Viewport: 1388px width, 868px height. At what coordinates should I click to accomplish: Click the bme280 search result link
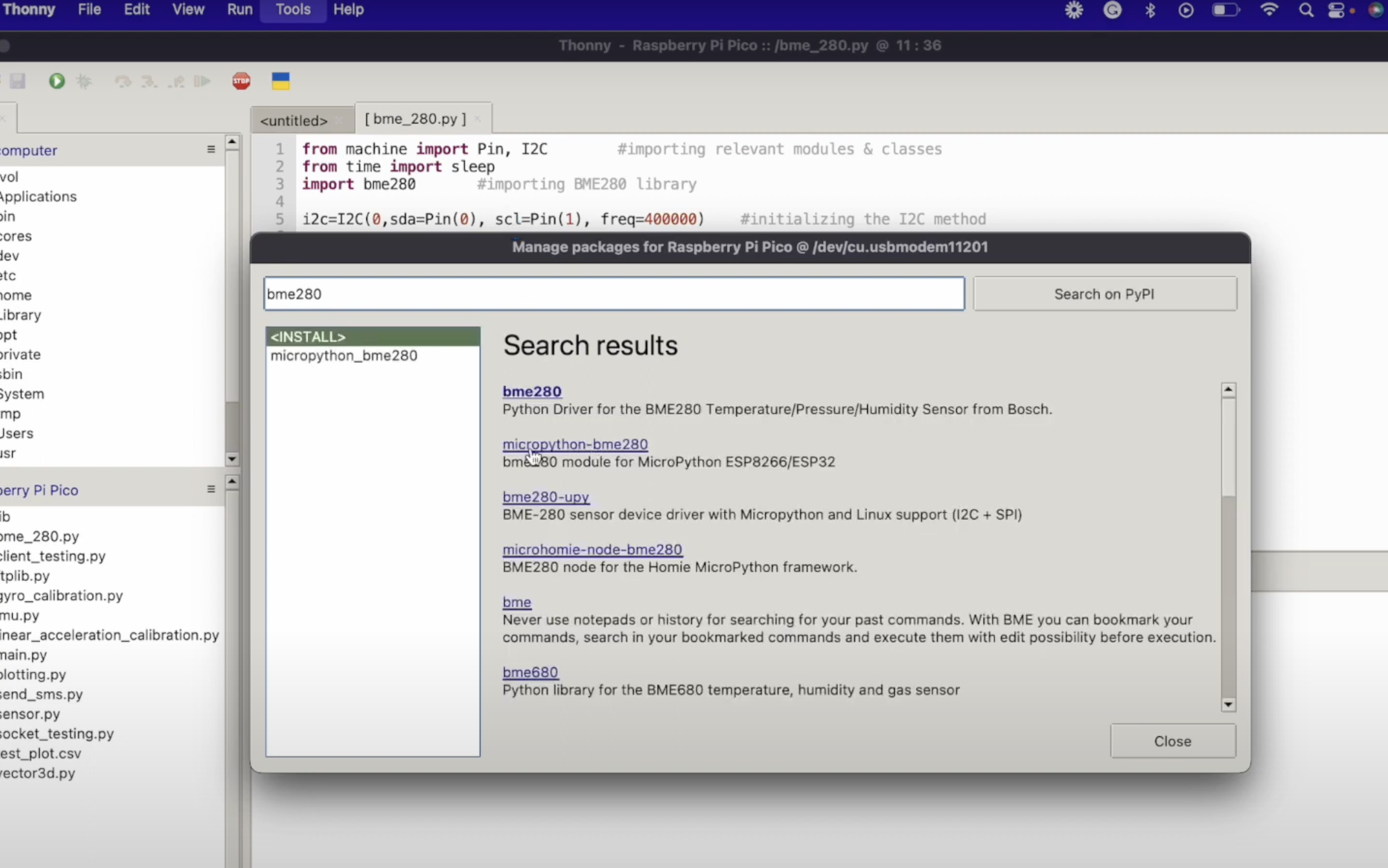coord(532,391)
